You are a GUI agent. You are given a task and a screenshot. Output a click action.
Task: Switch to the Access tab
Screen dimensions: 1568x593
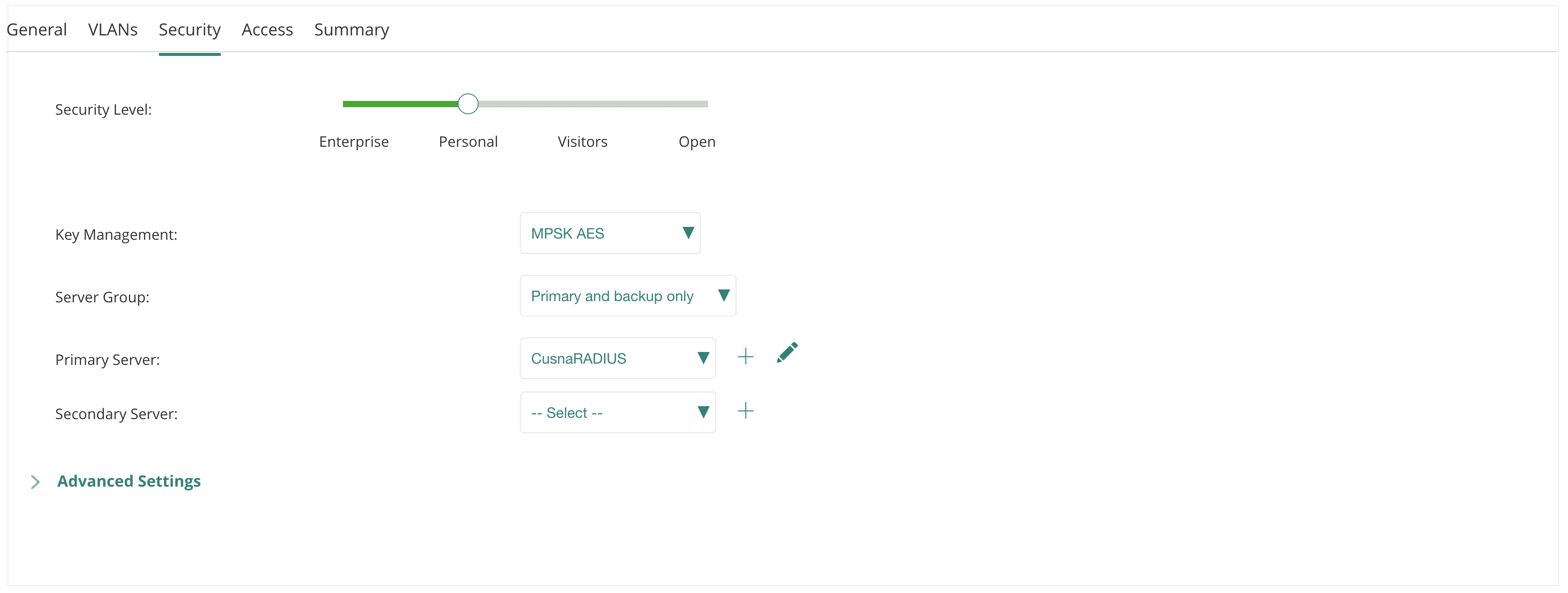tap(267, 29)
